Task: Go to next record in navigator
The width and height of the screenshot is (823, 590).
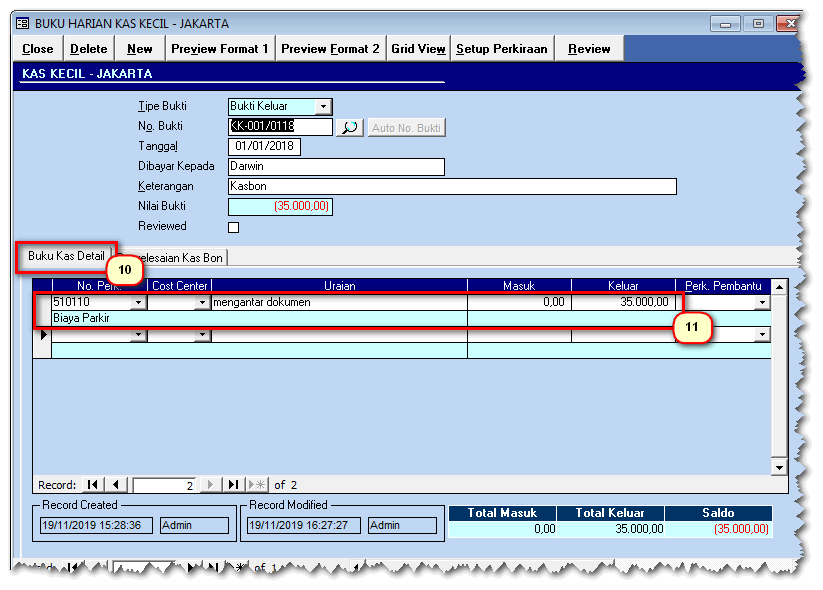Action: coord(211,485)
